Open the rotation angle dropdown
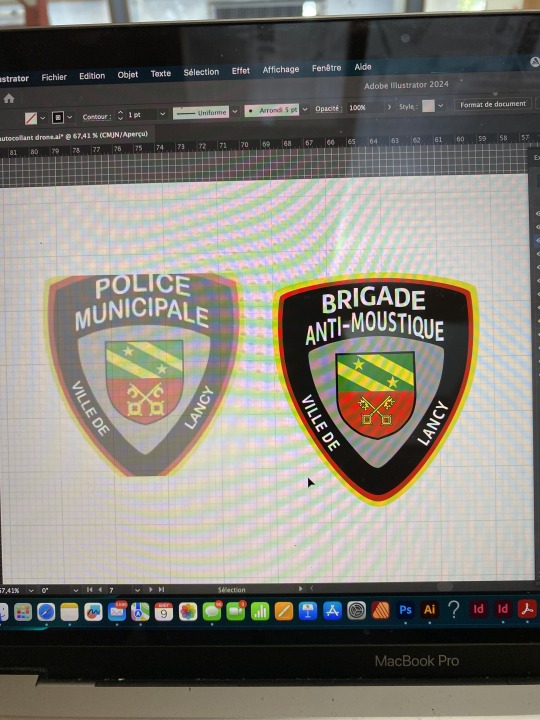The height and width of the screenshot is (720, 540). tap(75, 590)
